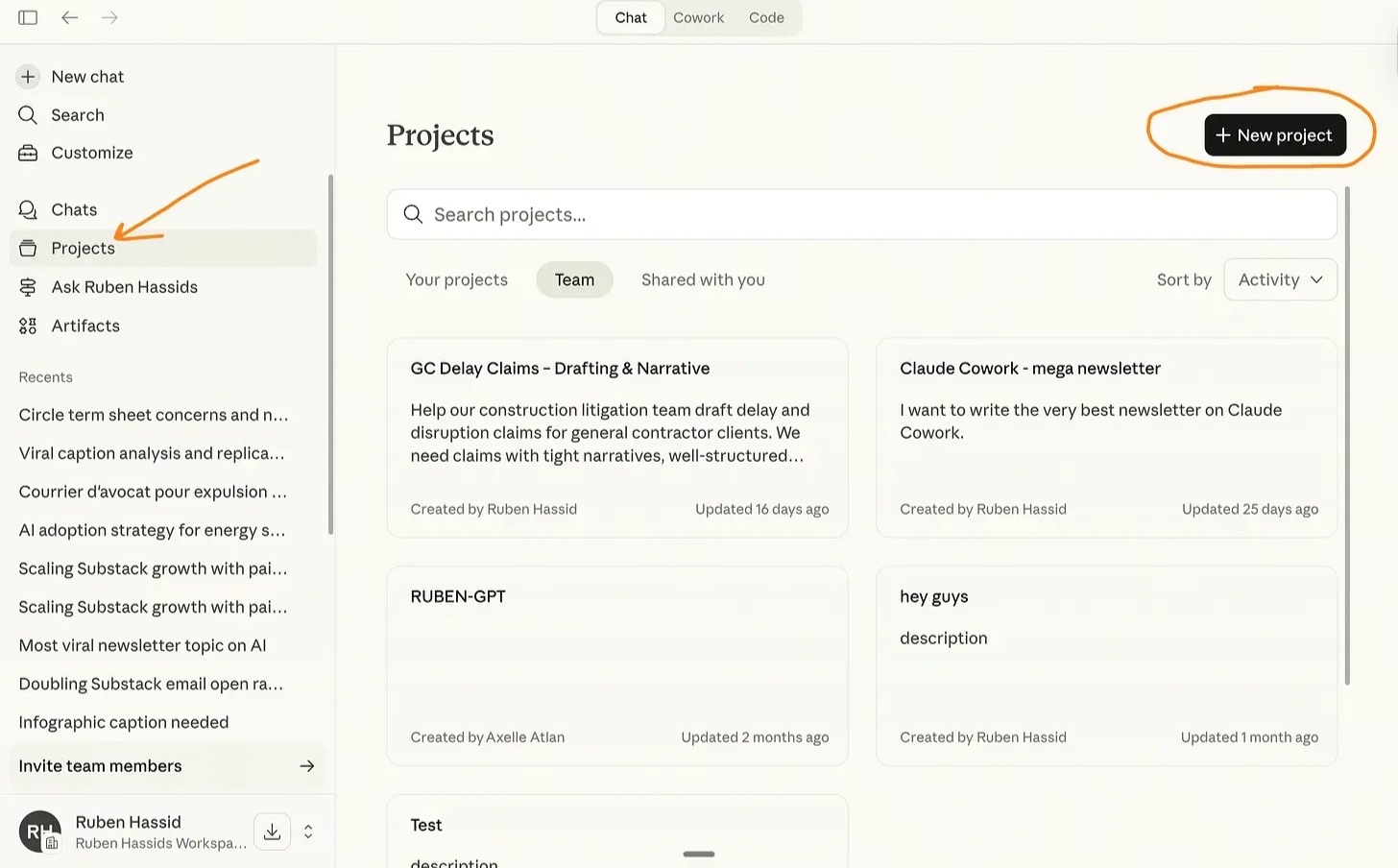This screenshot has width=1398, height=868.
Task: Go forward with the right arrow
Action: tap(109, 17)
